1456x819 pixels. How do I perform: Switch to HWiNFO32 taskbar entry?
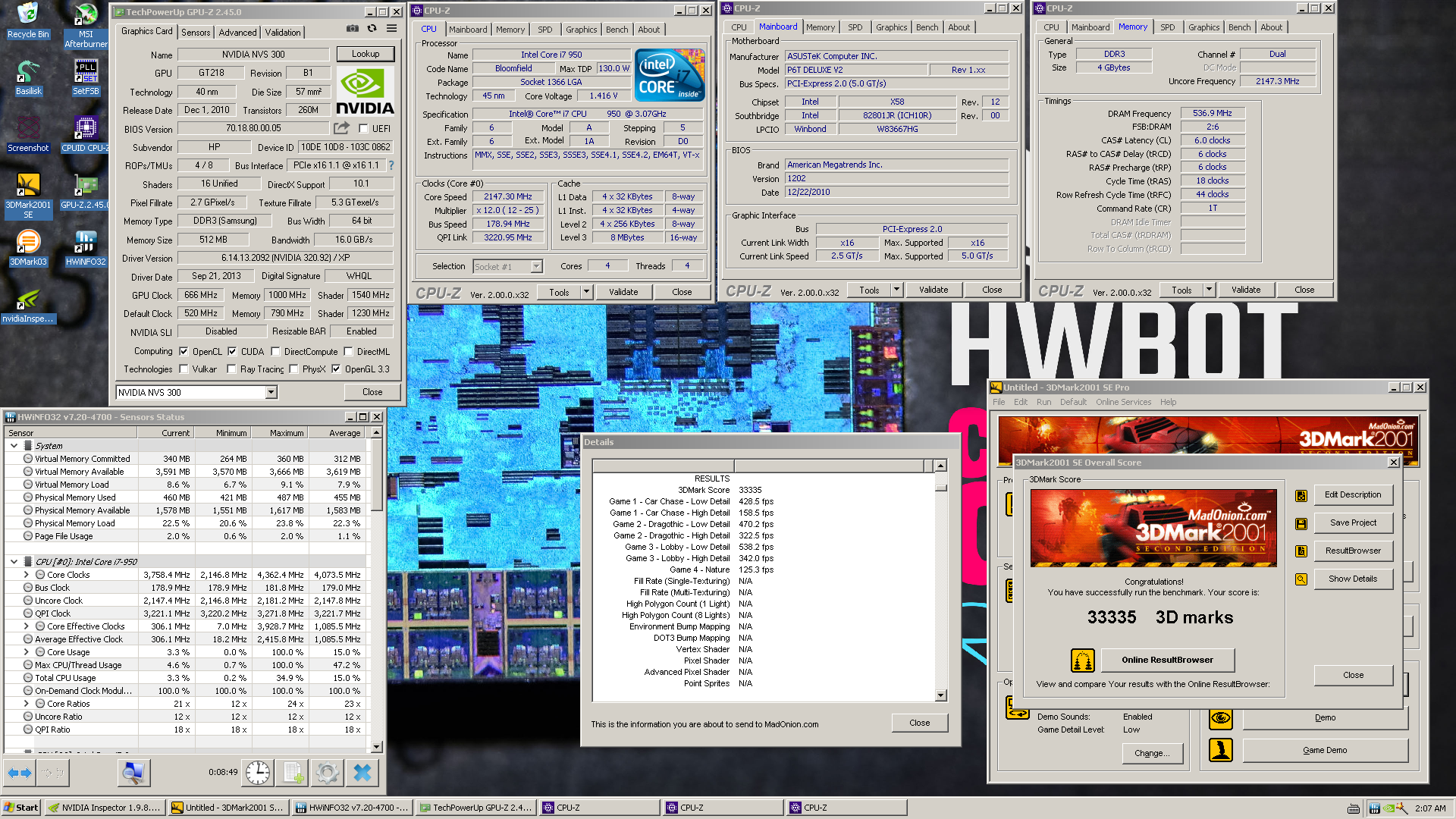[351, 808]
